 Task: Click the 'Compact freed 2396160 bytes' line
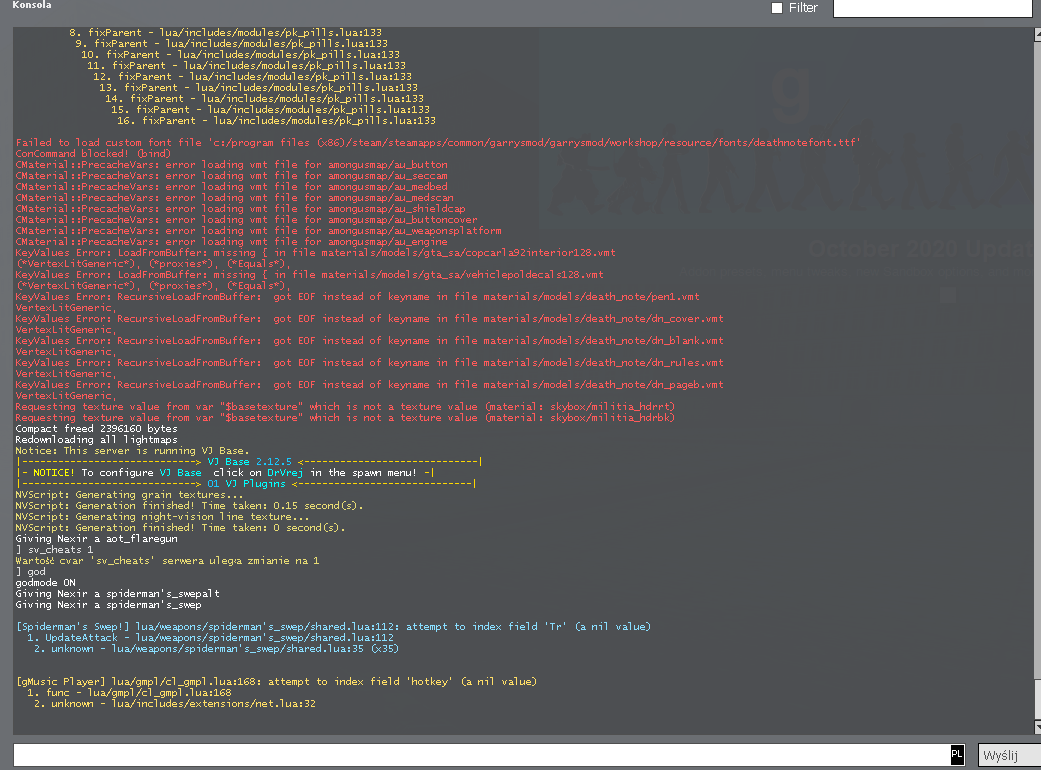click(x=96, y=429)
